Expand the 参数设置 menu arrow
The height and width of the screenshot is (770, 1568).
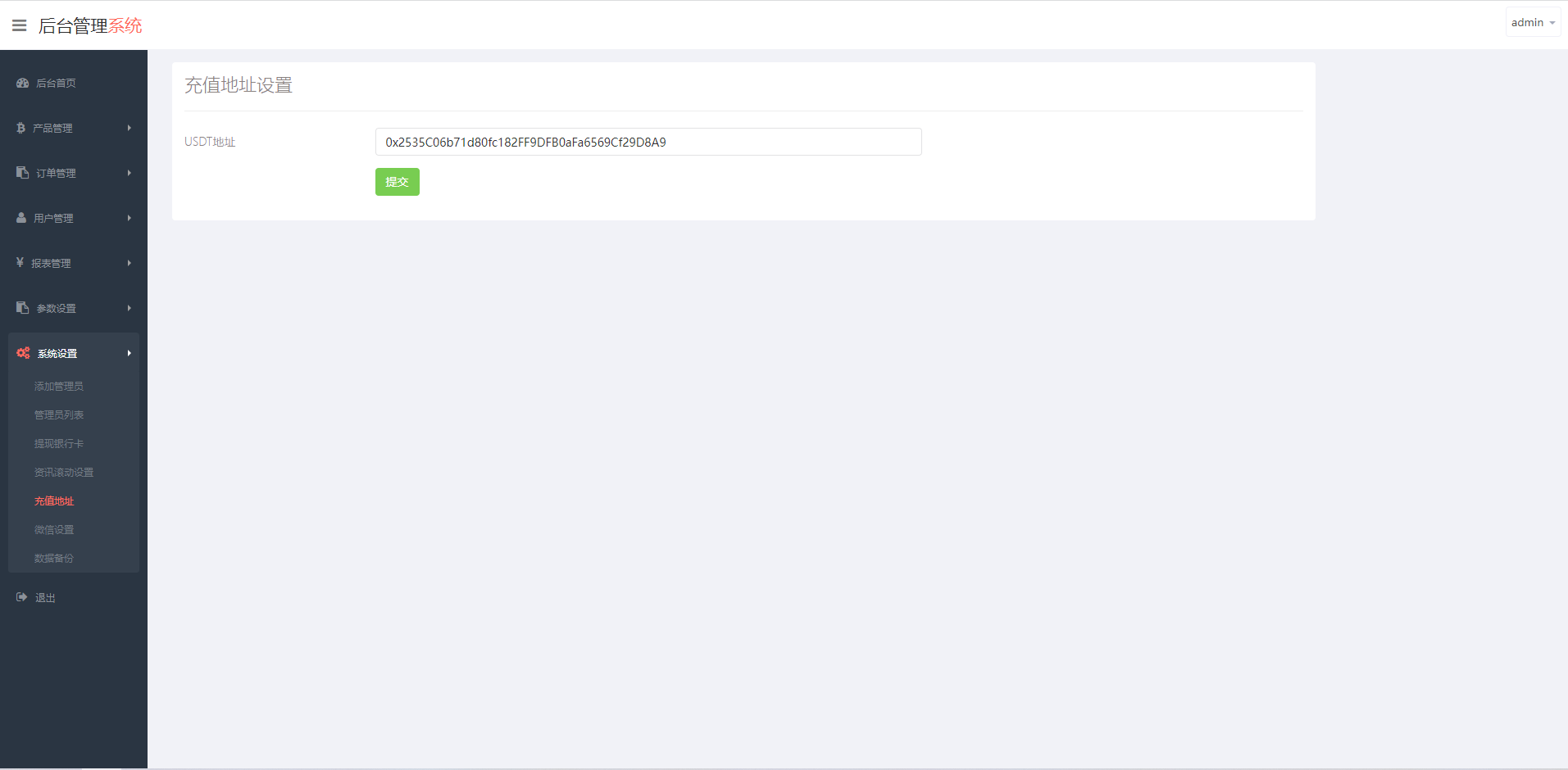point(130,308)
